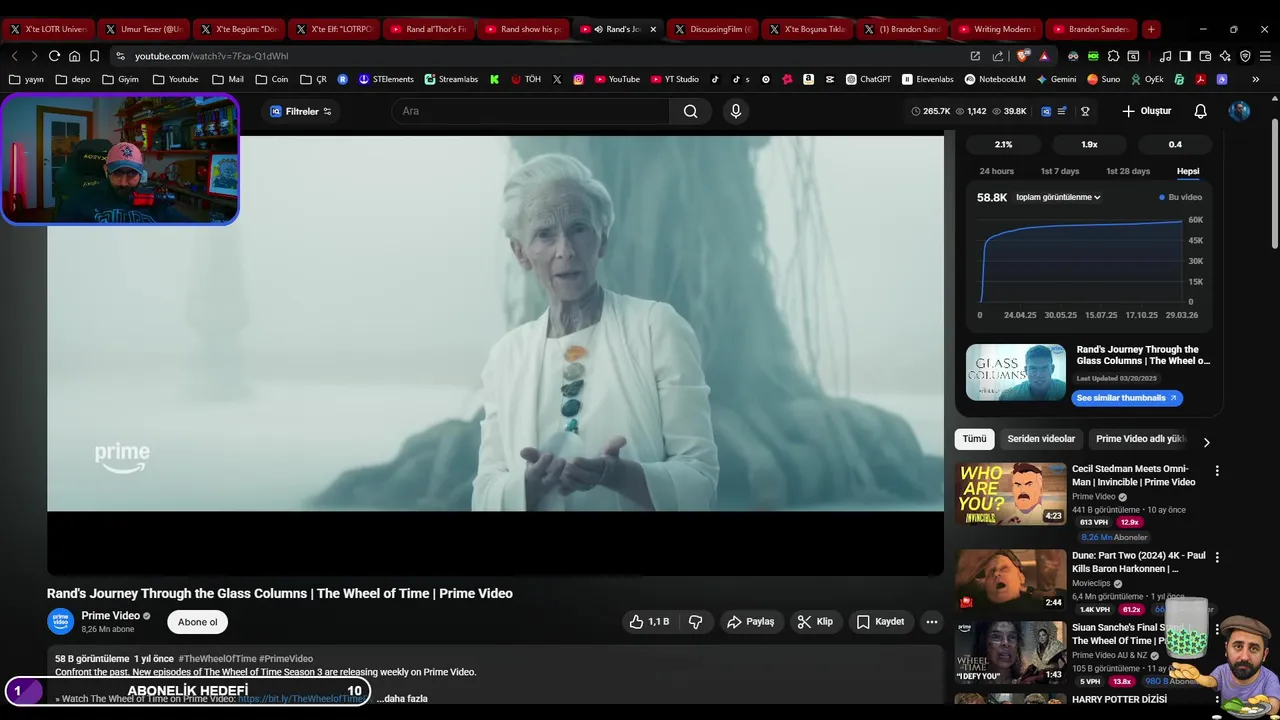The height and width of the screenshot is (720, 1280).
Task: Open Instagram bookmark icon
Action: (578, 79)
